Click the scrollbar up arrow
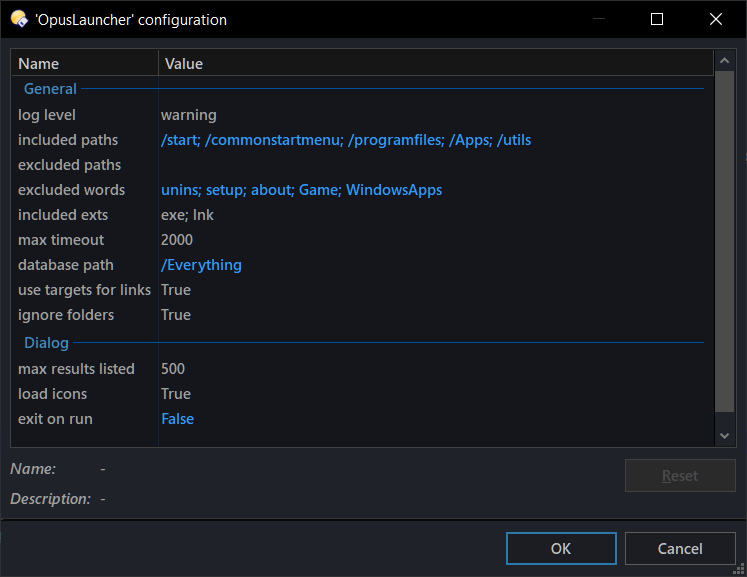Image resolution: width=747 pixels, height=577 pixels. tap(725, 61)
